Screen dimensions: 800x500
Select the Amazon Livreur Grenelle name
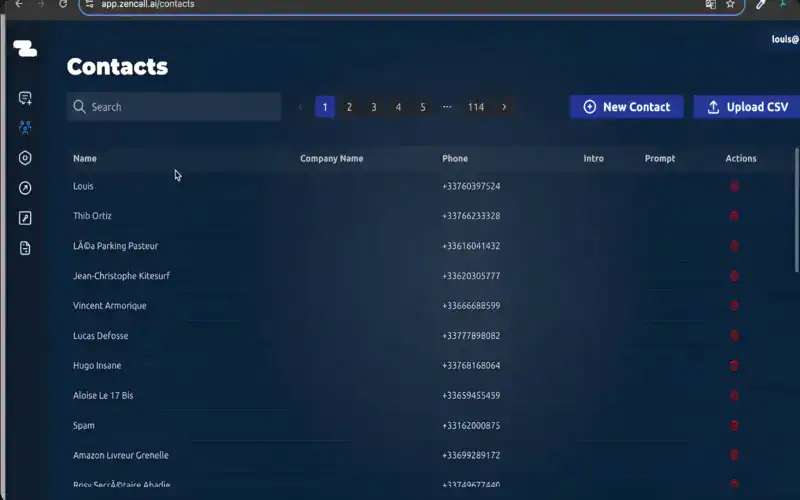click(x=121, y=455)
